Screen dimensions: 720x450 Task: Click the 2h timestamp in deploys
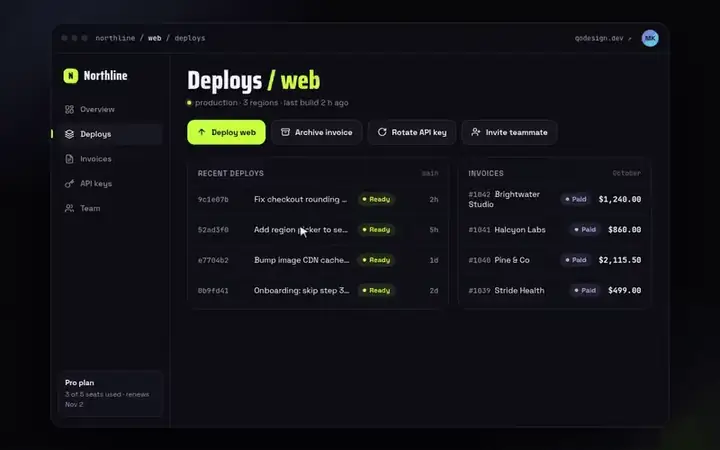[x=434, y=199]
